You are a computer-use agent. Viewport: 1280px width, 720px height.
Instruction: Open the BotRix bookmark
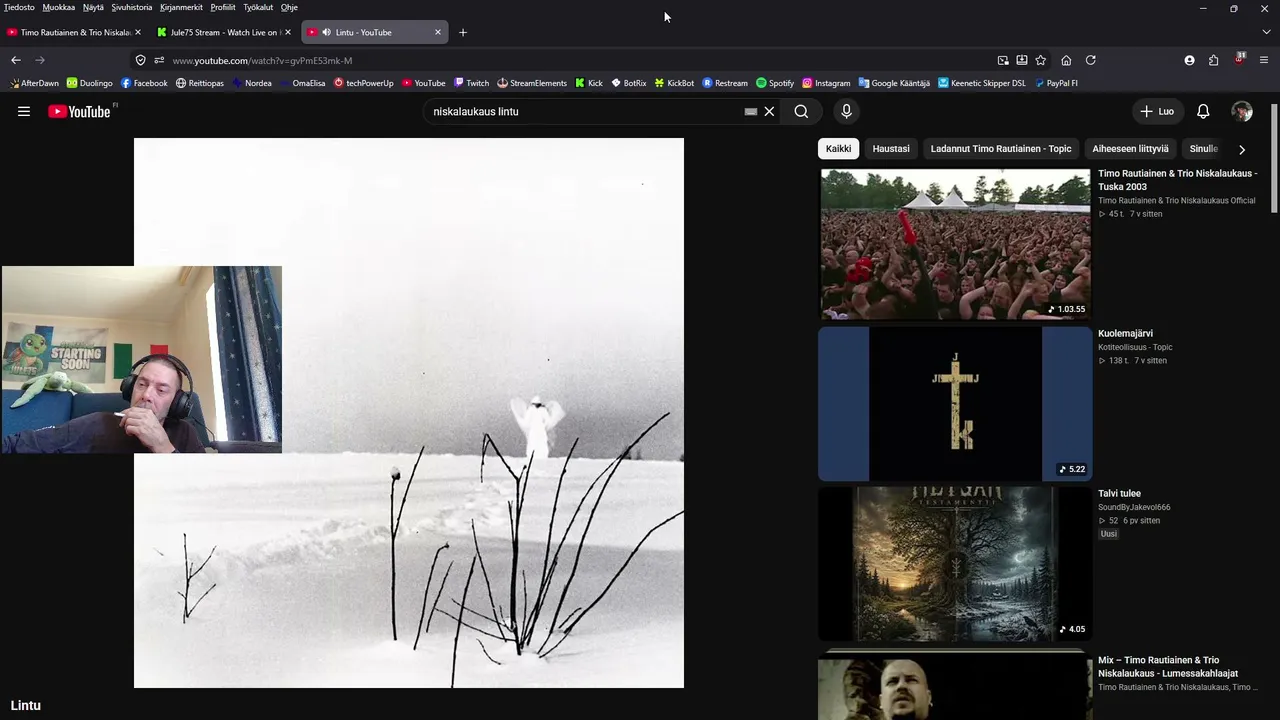coord(629,83)
